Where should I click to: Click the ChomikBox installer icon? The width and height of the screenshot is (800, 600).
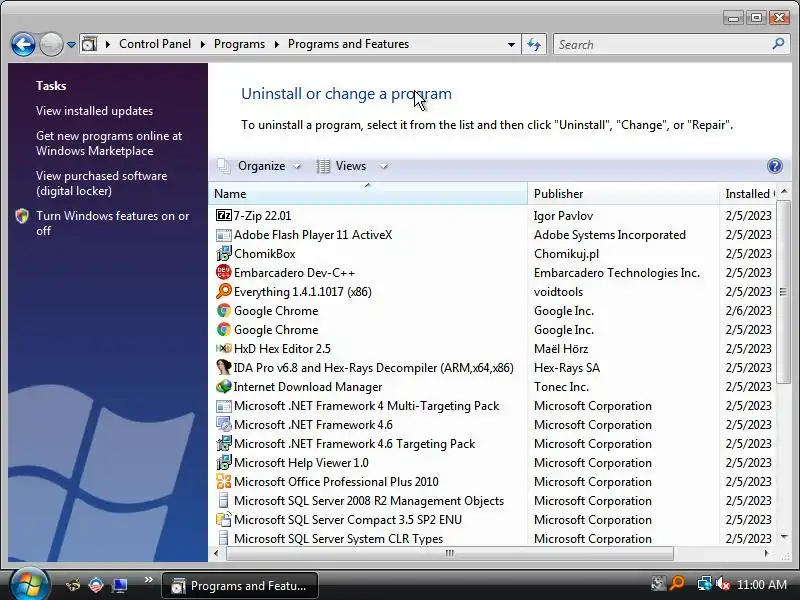click(x=223, y=254)
